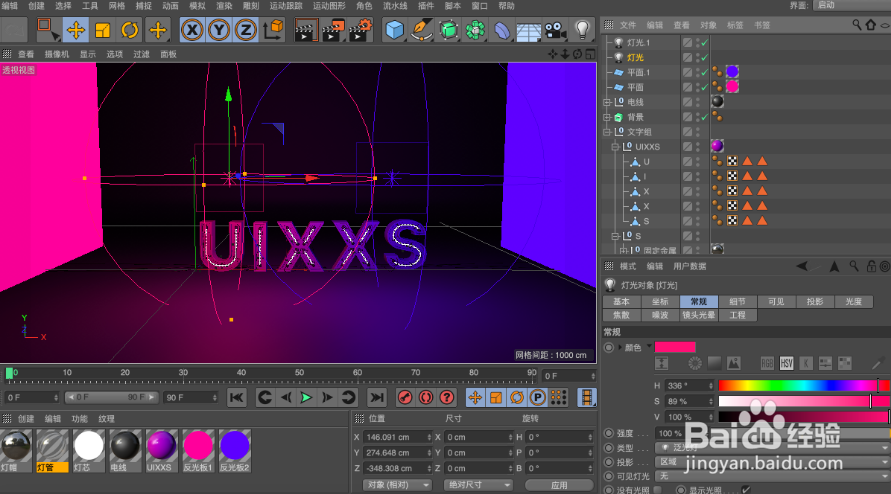The image size is (891, 494).
Task: Select 反光板1 material thumbnail
Action: pyautogui.click(x=198, y=451)
